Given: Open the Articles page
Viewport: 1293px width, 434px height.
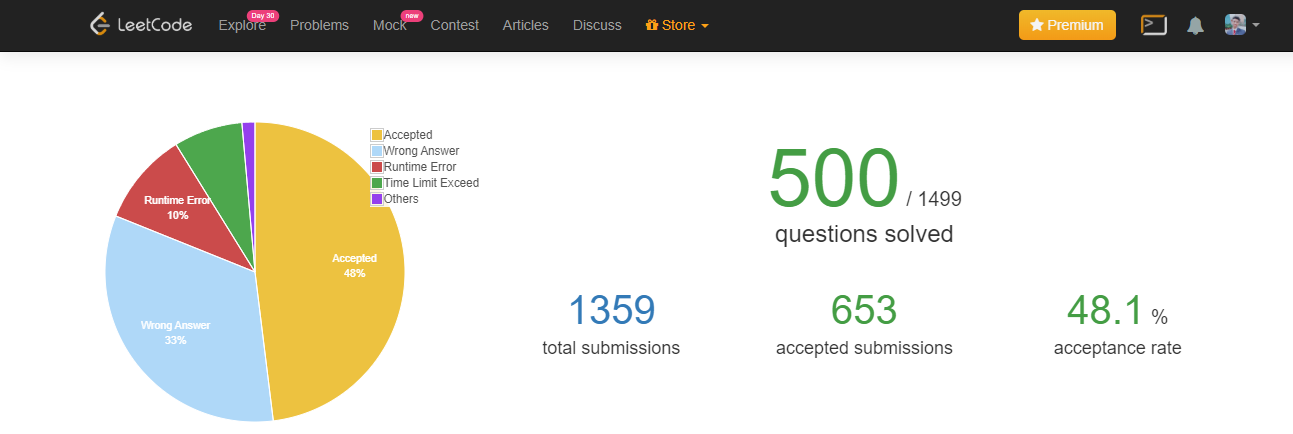Looking at the screenshot, I should point(525,25).
